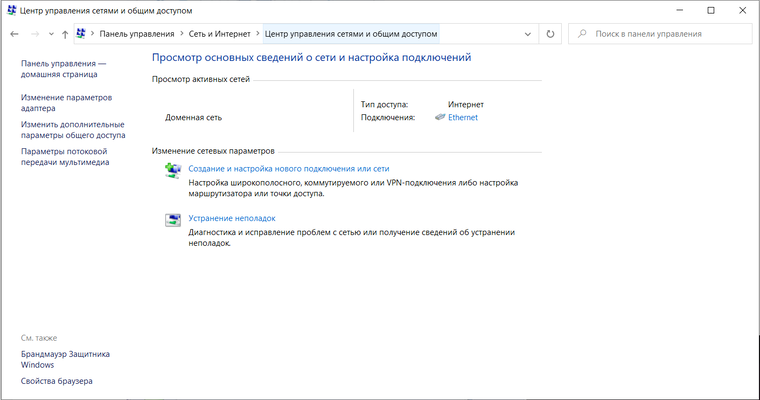
Task: Click the Ethernet connection icon
Action: 440,118
